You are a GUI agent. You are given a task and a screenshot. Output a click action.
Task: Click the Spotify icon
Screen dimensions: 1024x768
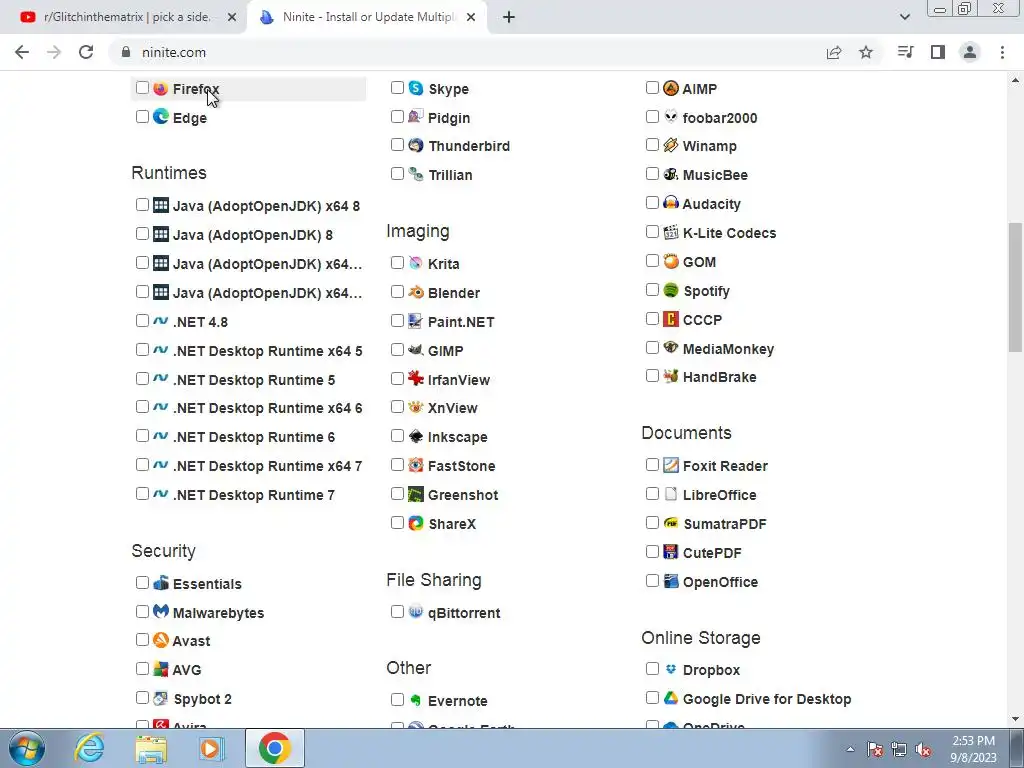coord(671,290)
